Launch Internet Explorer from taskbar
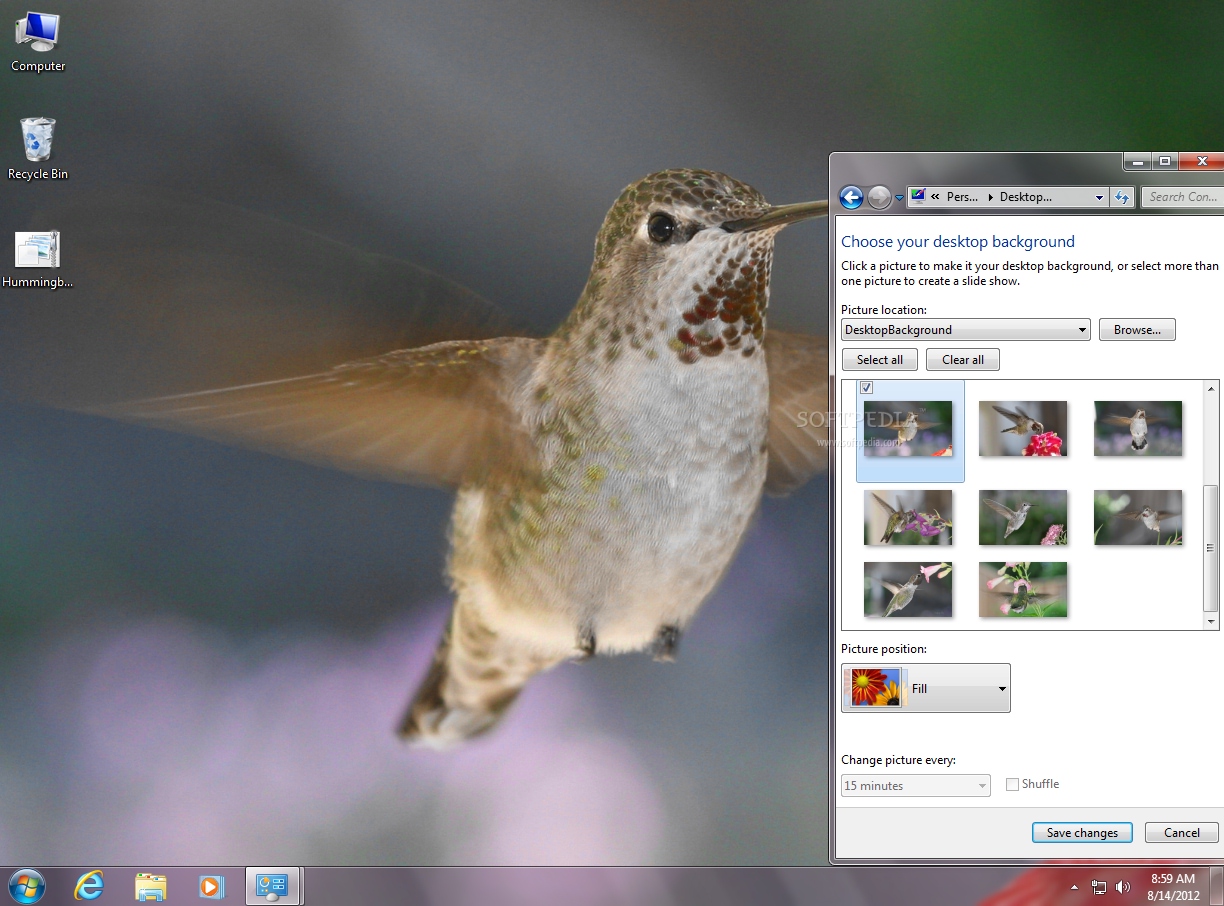Image resolution: width=1224 pixels, height=906 pixels. [x=90, y=886]
